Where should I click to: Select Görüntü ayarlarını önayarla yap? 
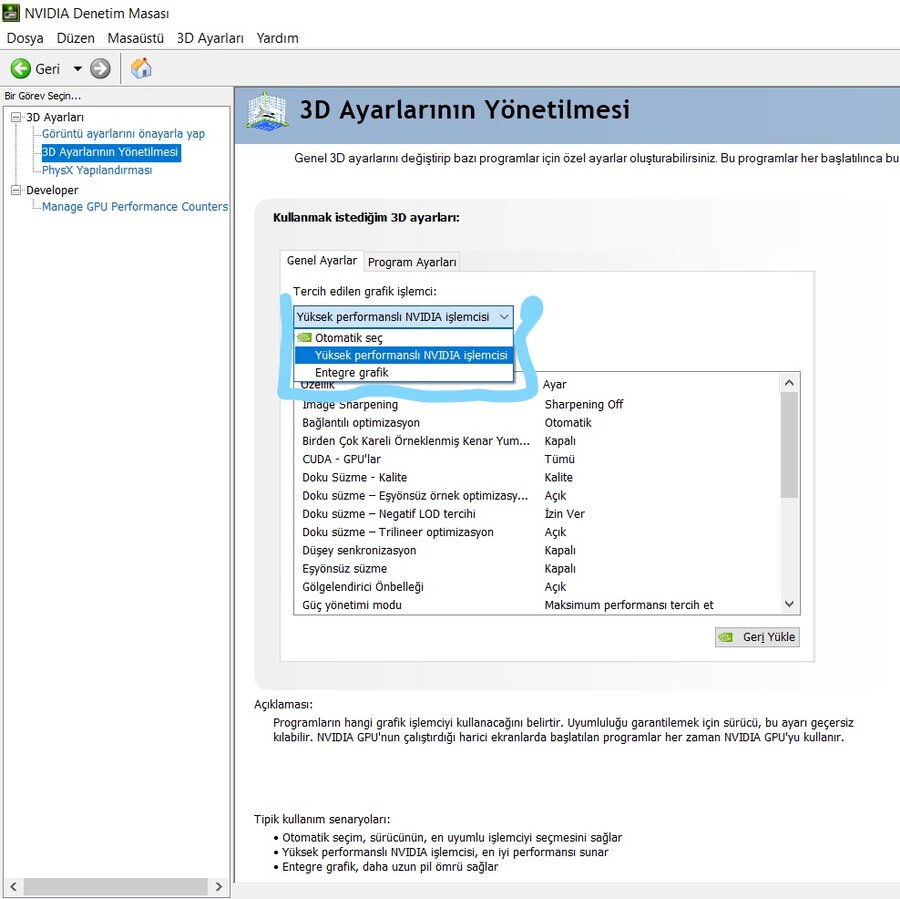click(123, 134)
